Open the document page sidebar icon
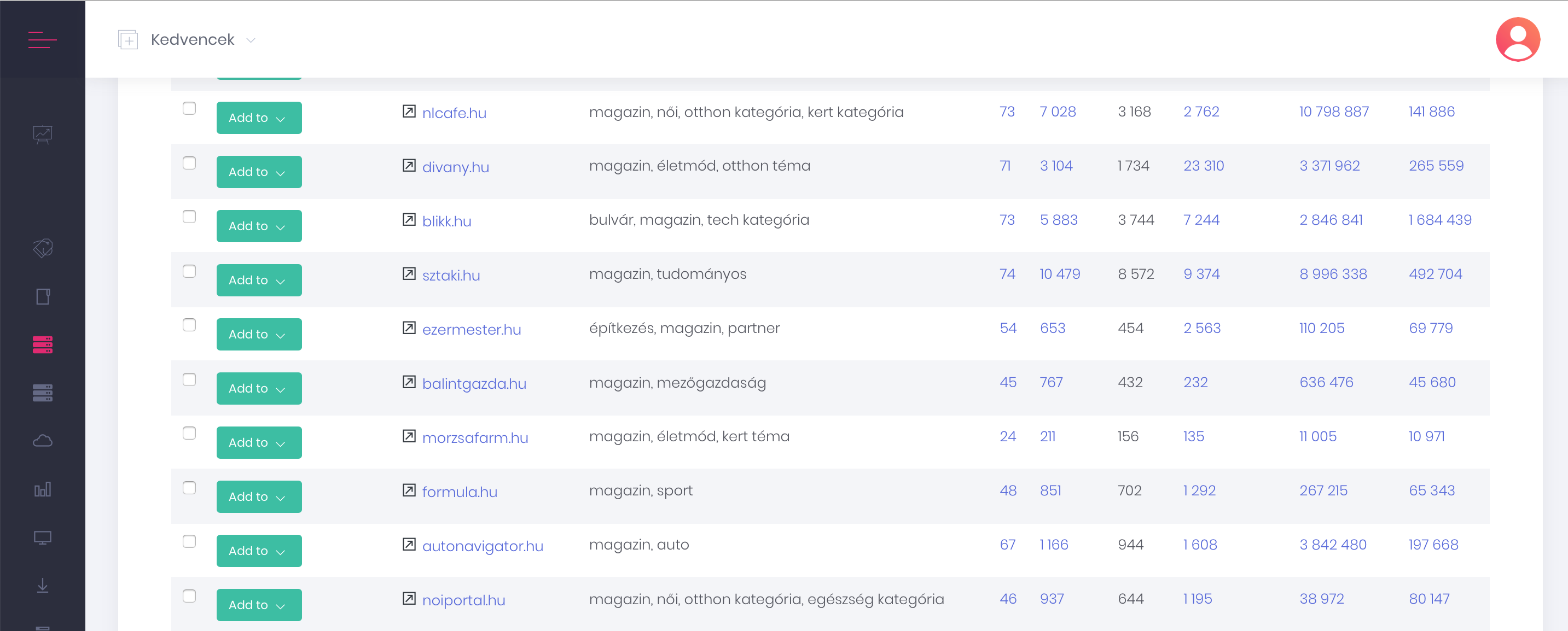 (x=42, y=296)
